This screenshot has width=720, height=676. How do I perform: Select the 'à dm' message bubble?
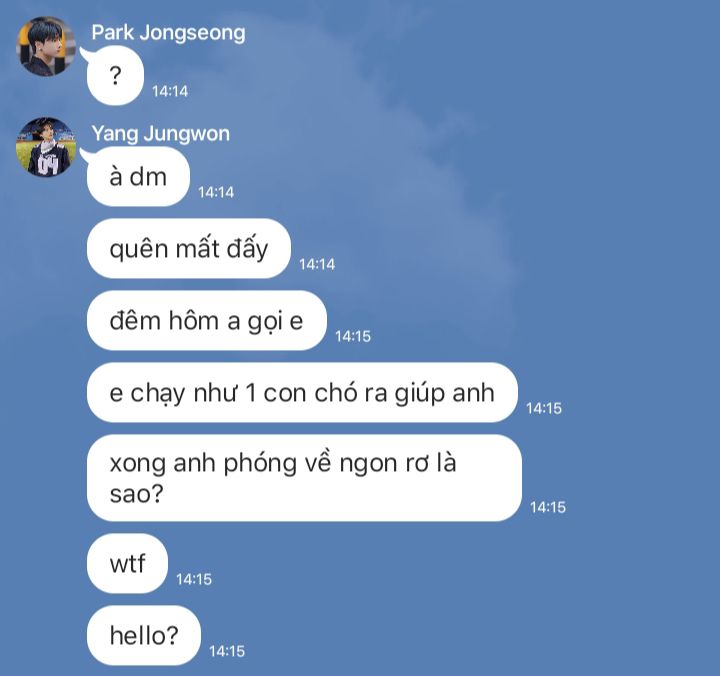pyautogui.click(x=138, y=177)
